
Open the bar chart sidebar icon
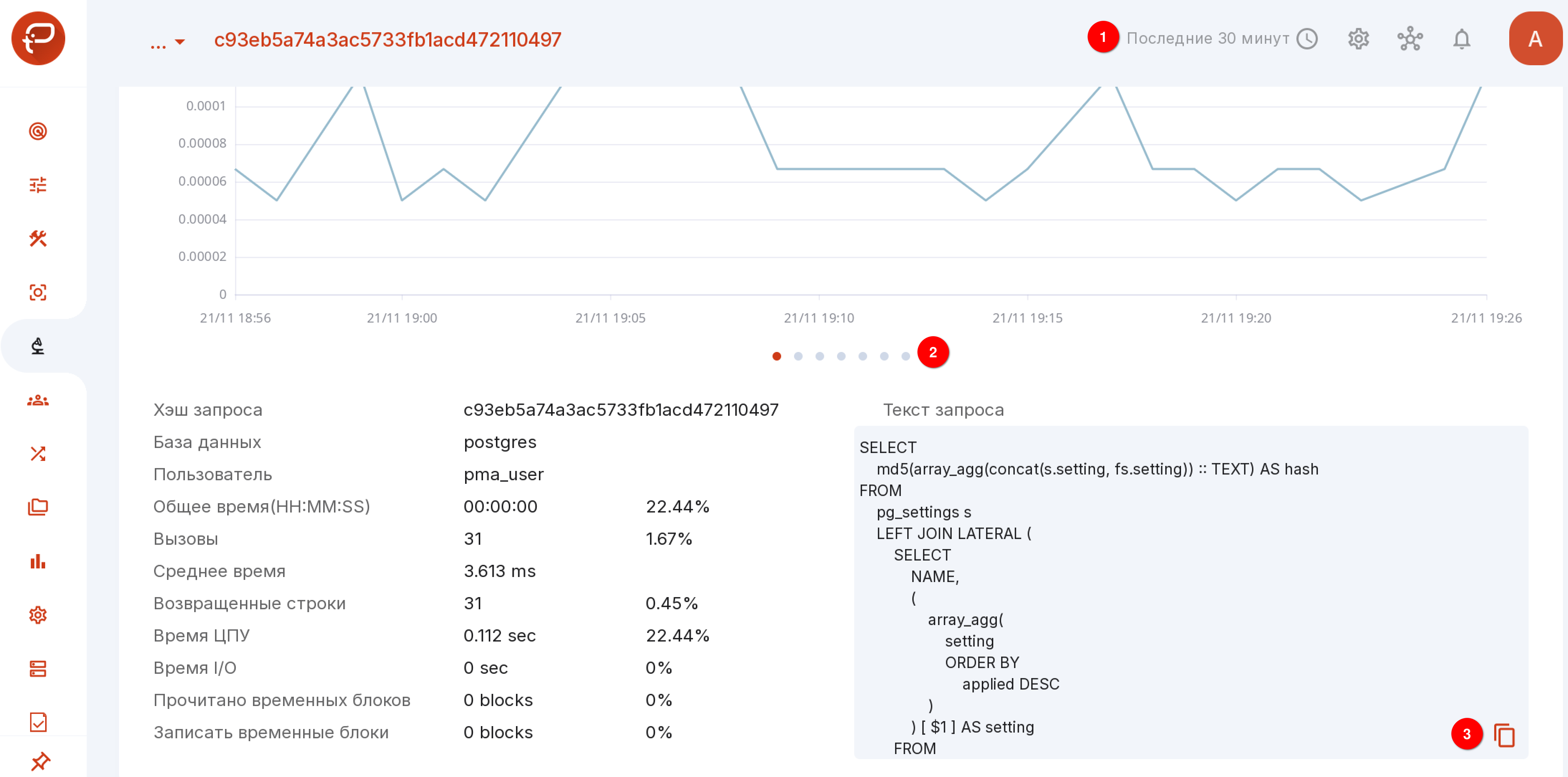pyautogui.click(x=38, y=562)
